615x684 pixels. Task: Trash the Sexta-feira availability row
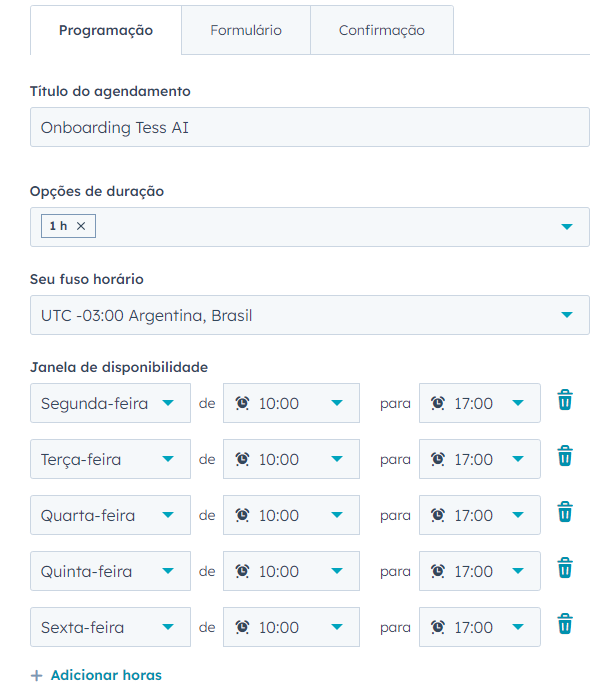click(565, 625)
